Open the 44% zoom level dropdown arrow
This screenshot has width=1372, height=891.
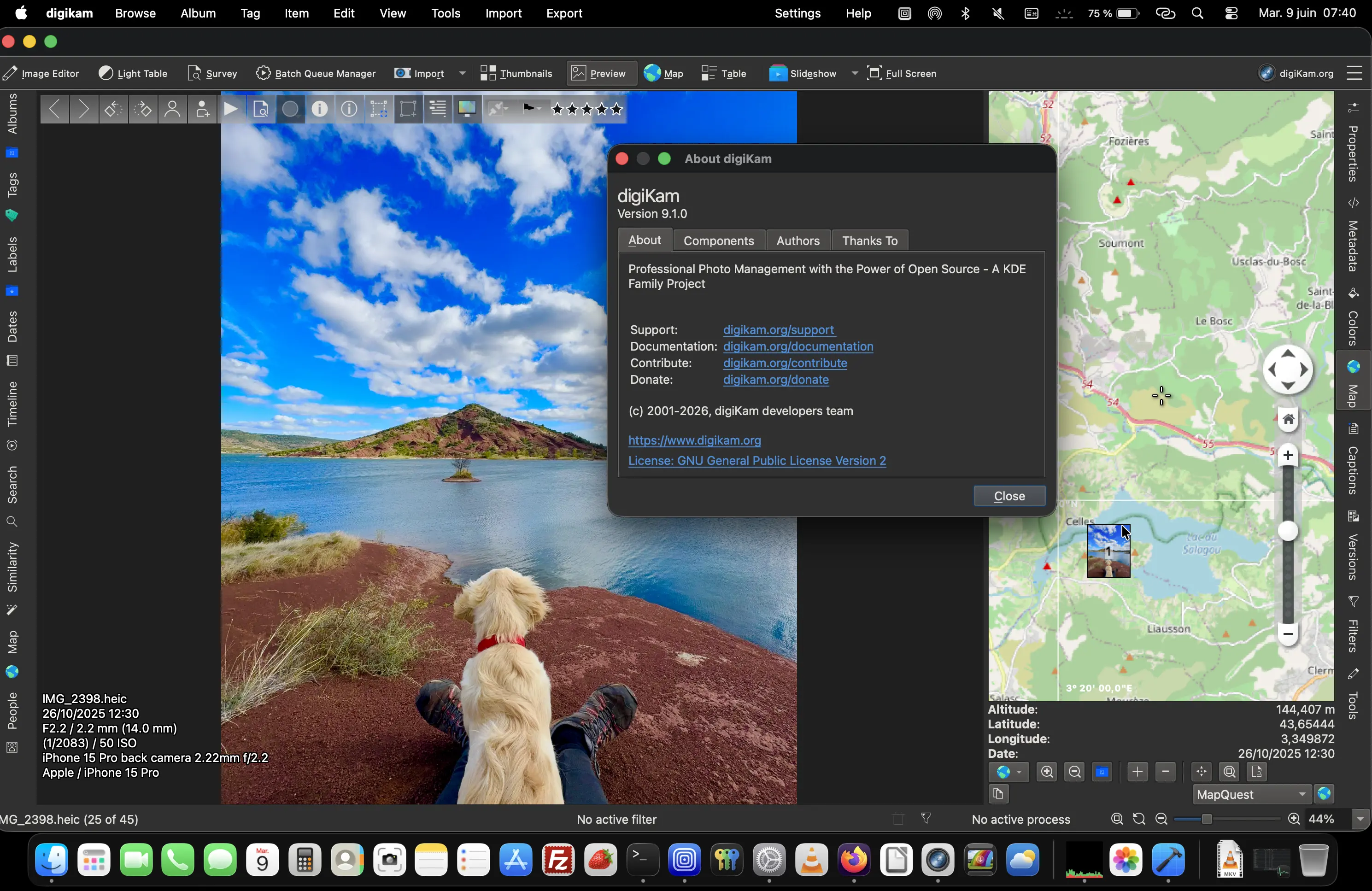point(1360,819)
